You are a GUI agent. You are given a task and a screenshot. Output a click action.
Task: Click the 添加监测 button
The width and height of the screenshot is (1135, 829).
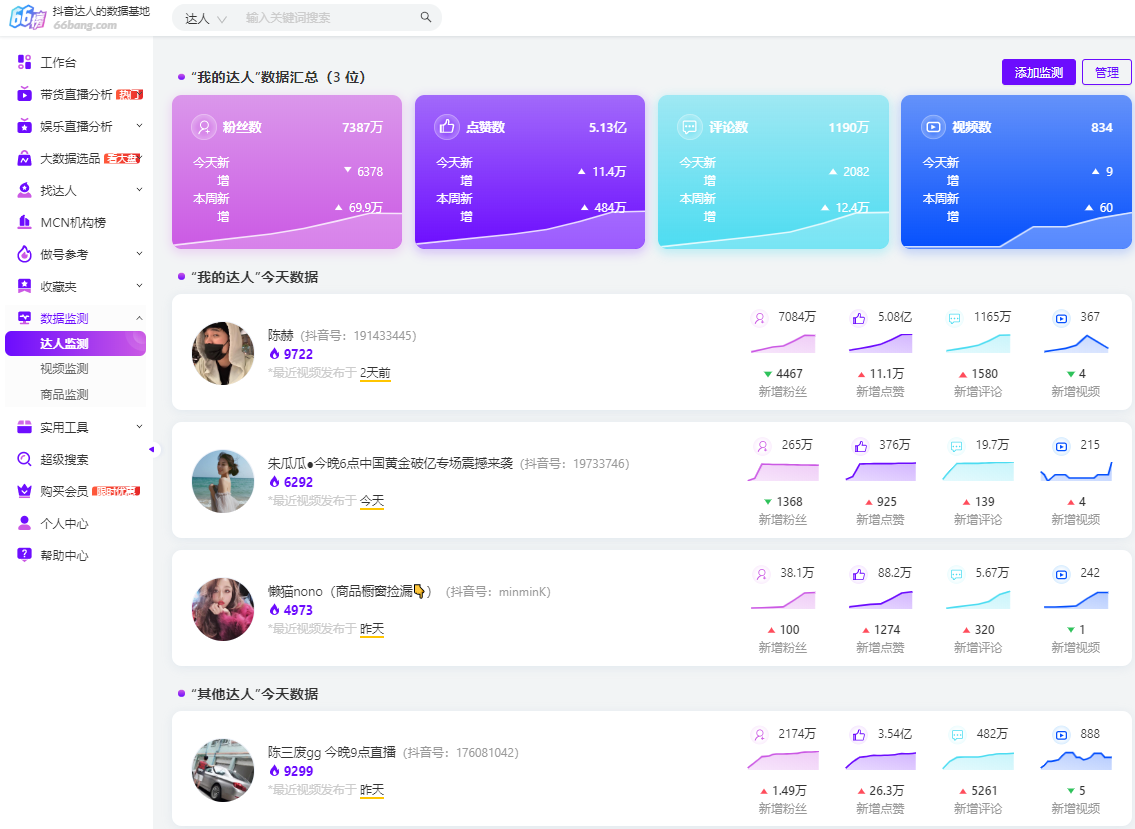1038,72
